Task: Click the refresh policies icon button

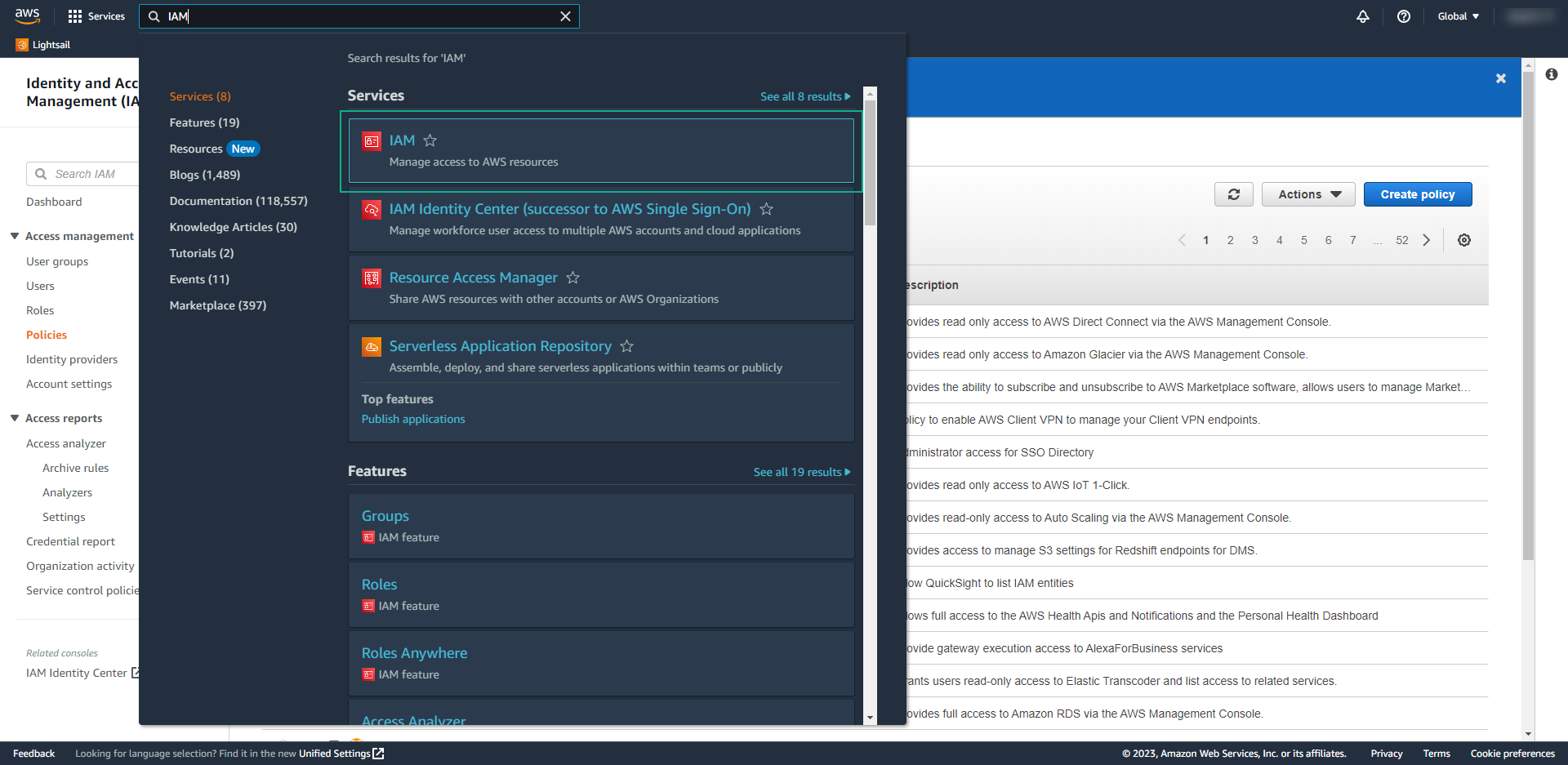Action: [x=1233, y=194]
